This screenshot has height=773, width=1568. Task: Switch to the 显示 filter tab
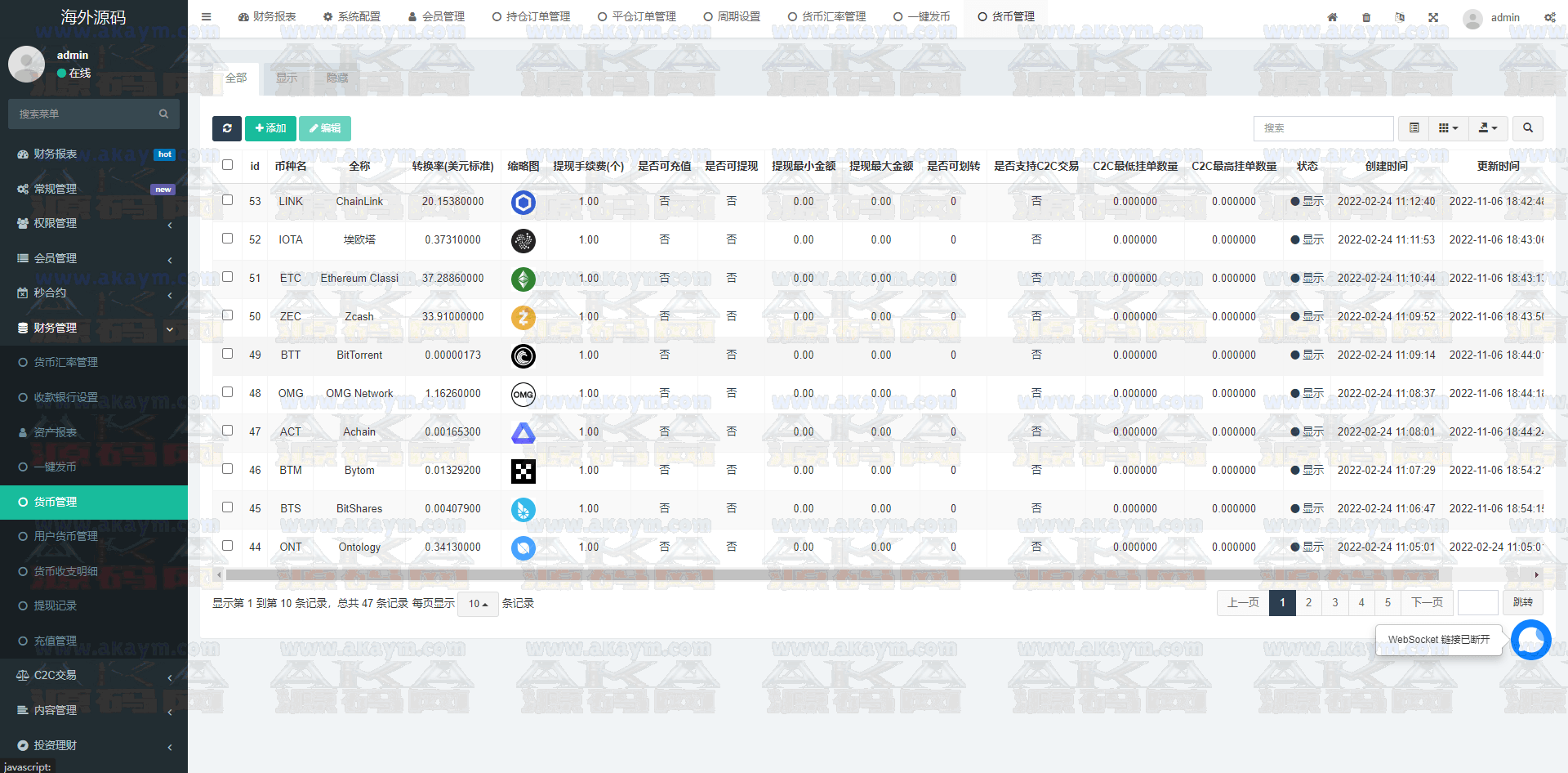[x=287, y=78]
